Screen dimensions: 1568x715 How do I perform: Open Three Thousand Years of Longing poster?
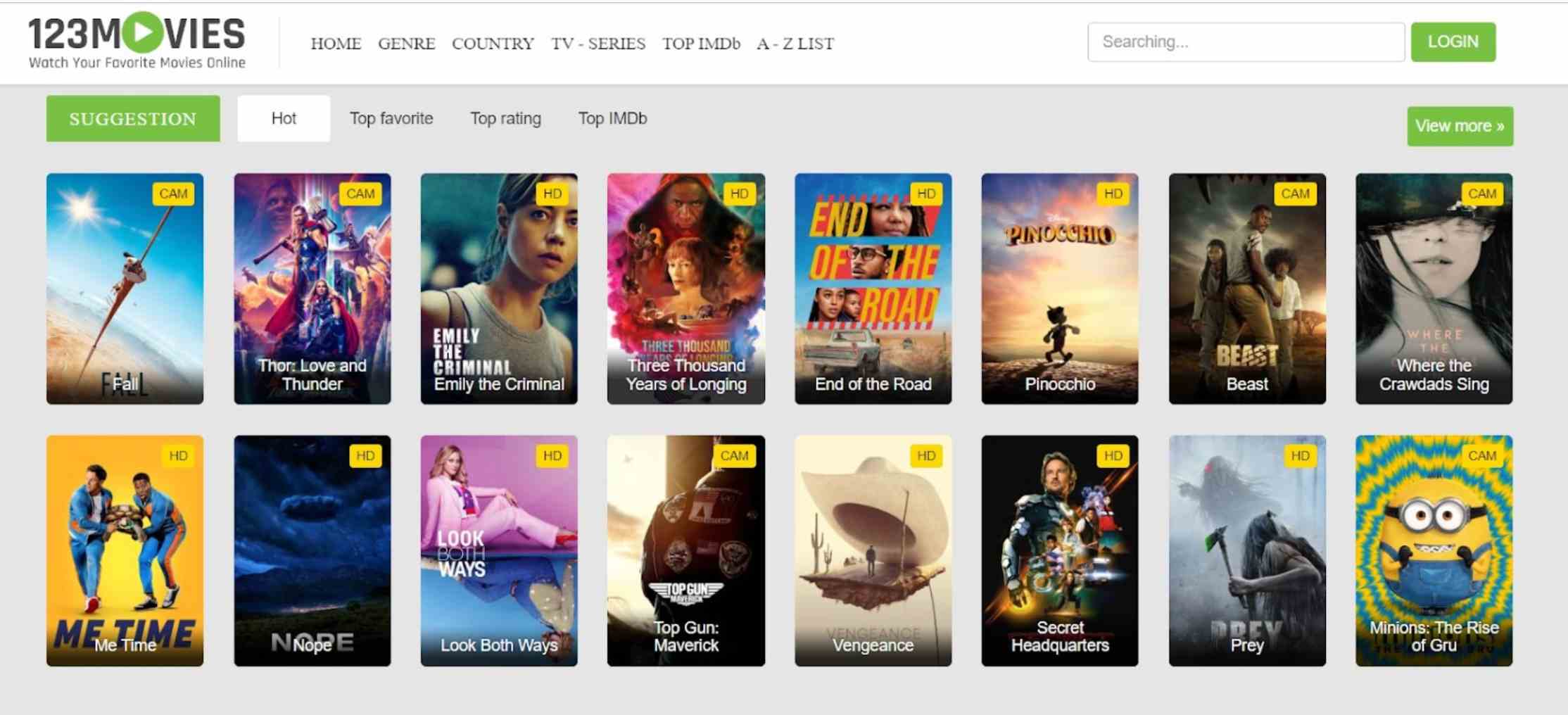click(x=686, y=289)
